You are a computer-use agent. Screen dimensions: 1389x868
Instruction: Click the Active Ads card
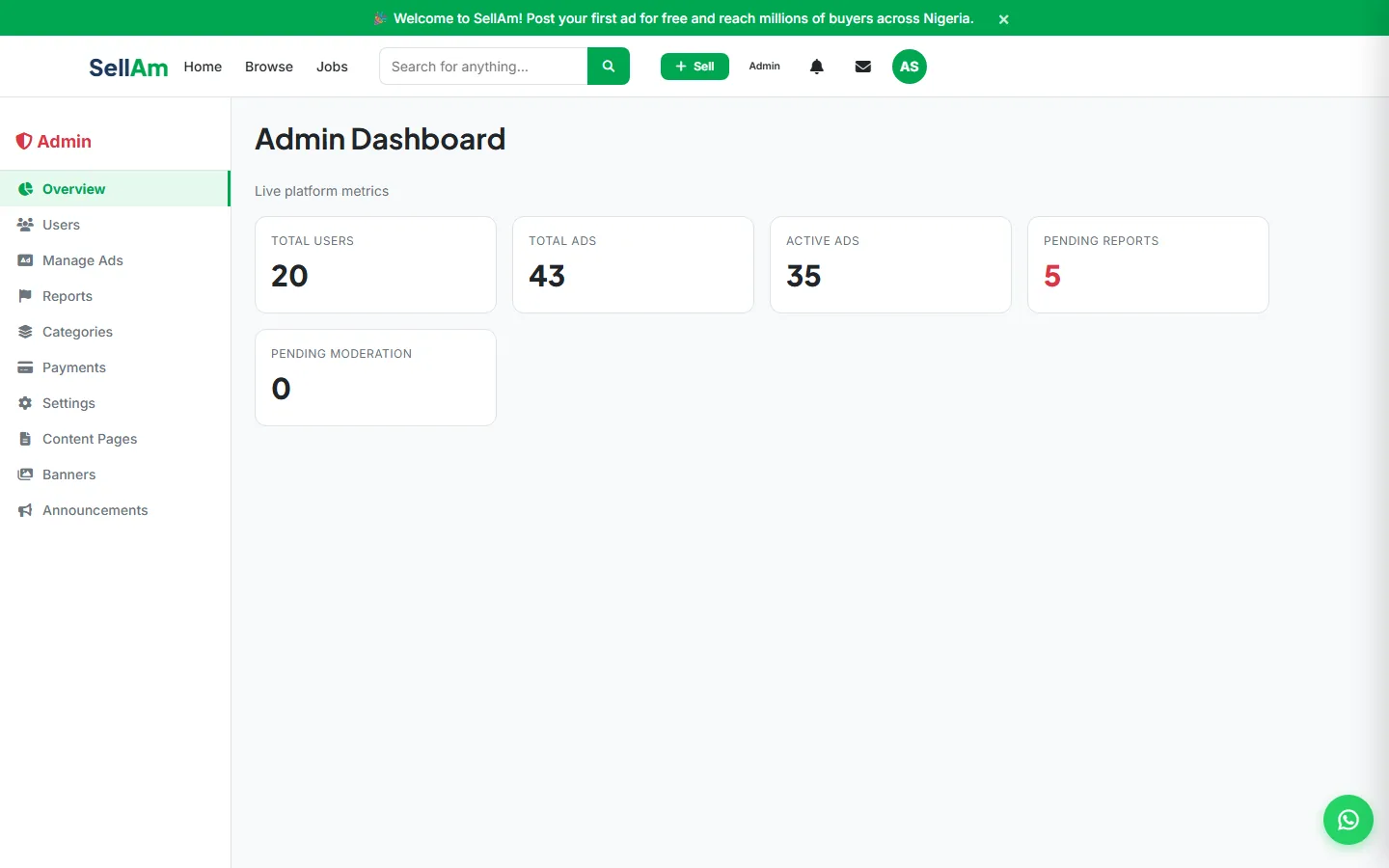click(890, 264)
